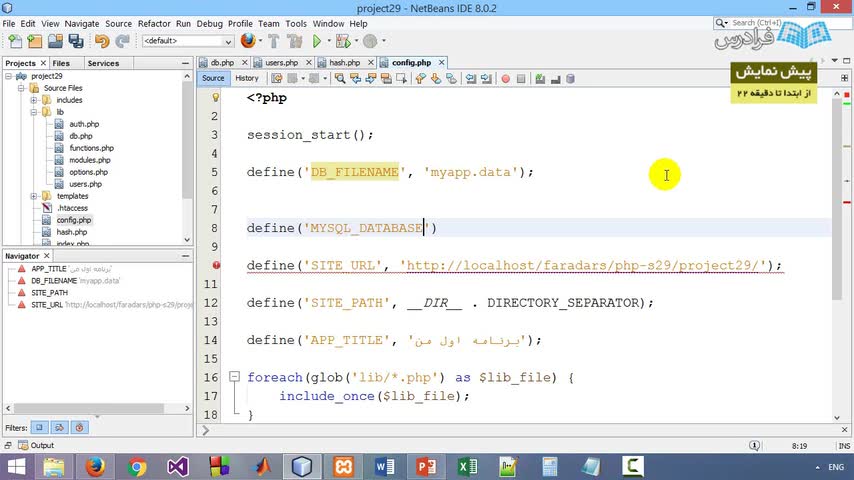Toggle Highlight Search icon

click(386, 78)
